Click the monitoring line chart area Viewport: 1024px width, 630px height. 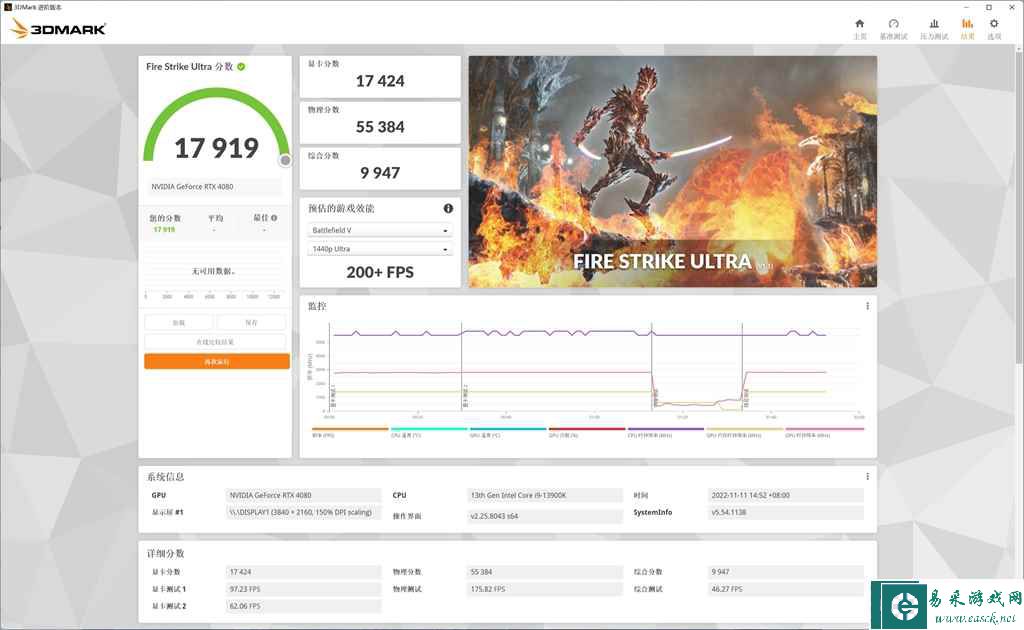595,367
